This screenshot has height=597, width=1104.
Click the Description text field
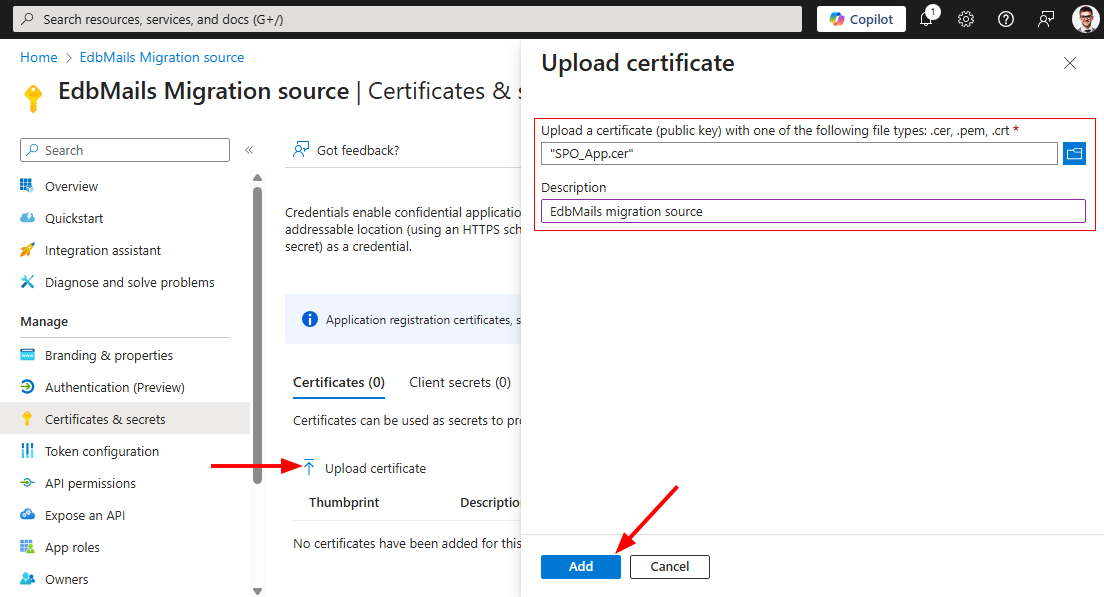(812, 211)
